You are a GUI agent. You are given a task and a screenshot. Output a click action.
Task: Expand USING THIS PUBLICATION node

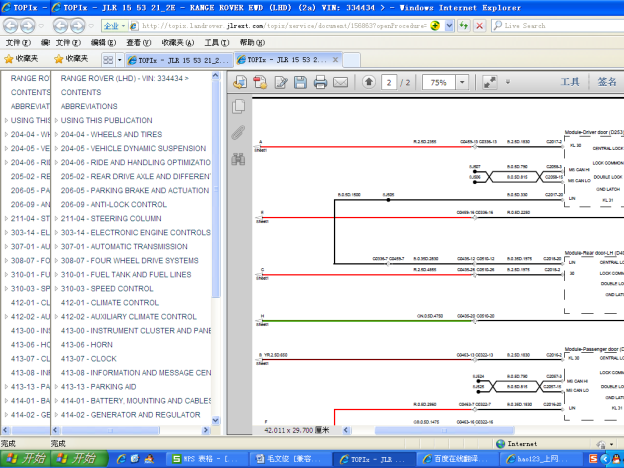(57, 120)
